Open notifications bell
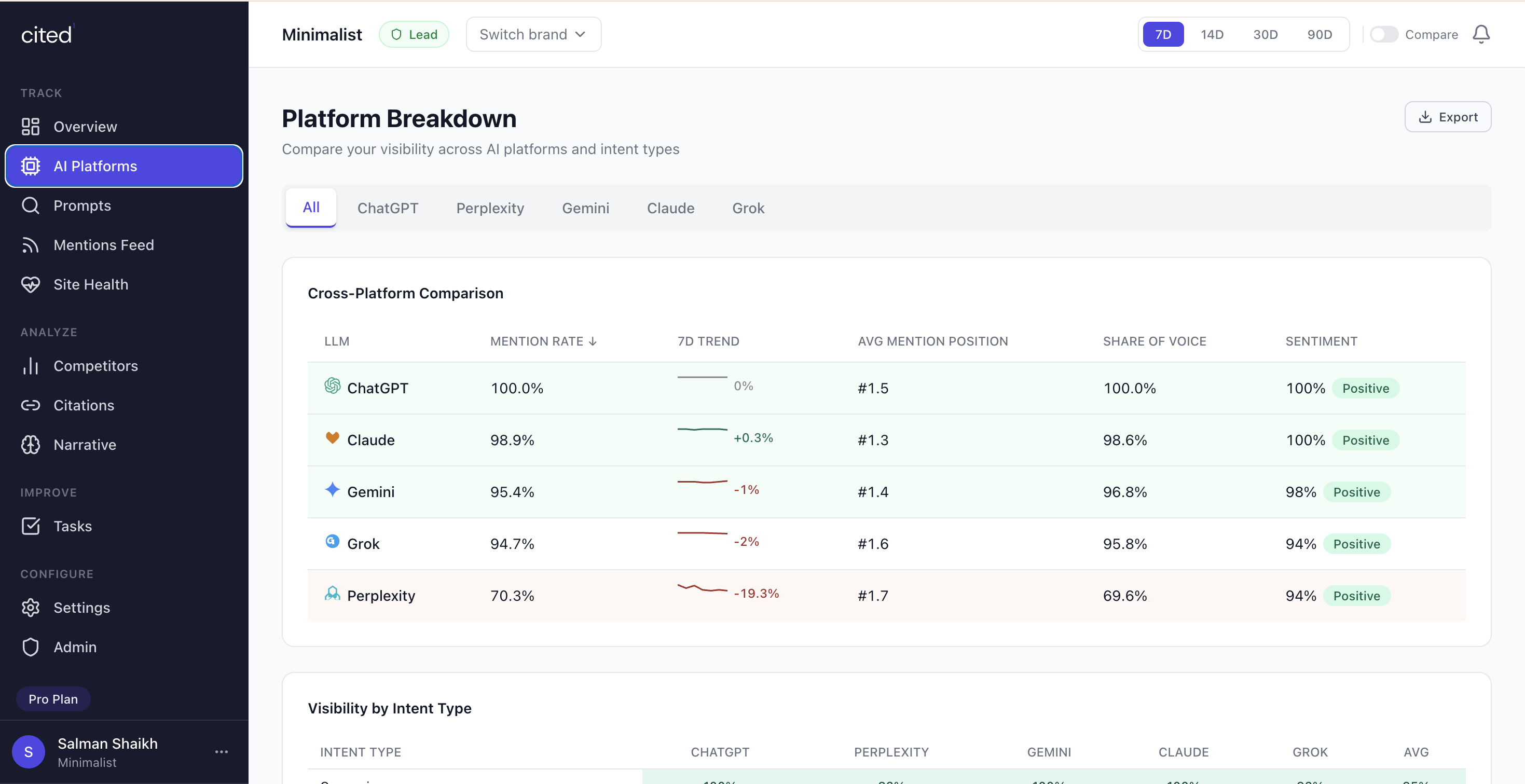1525x784 pixels. (x=1480, y=34)
